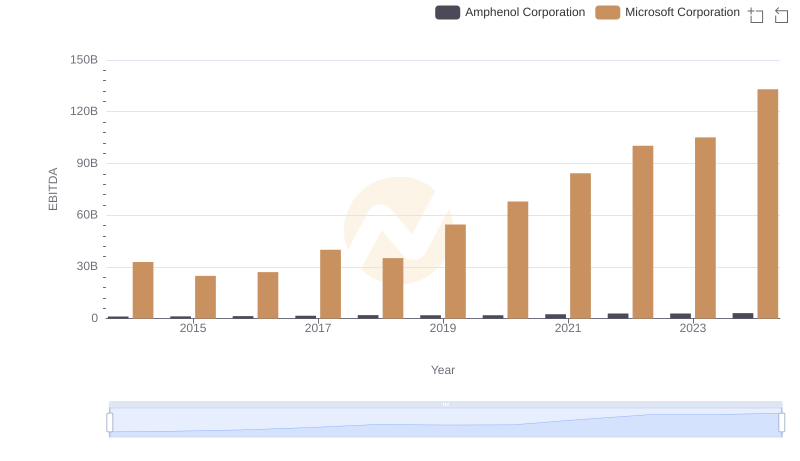Click the area zoom tool icon
This screenshot has width=800, height=461.
tap(756, 15)
